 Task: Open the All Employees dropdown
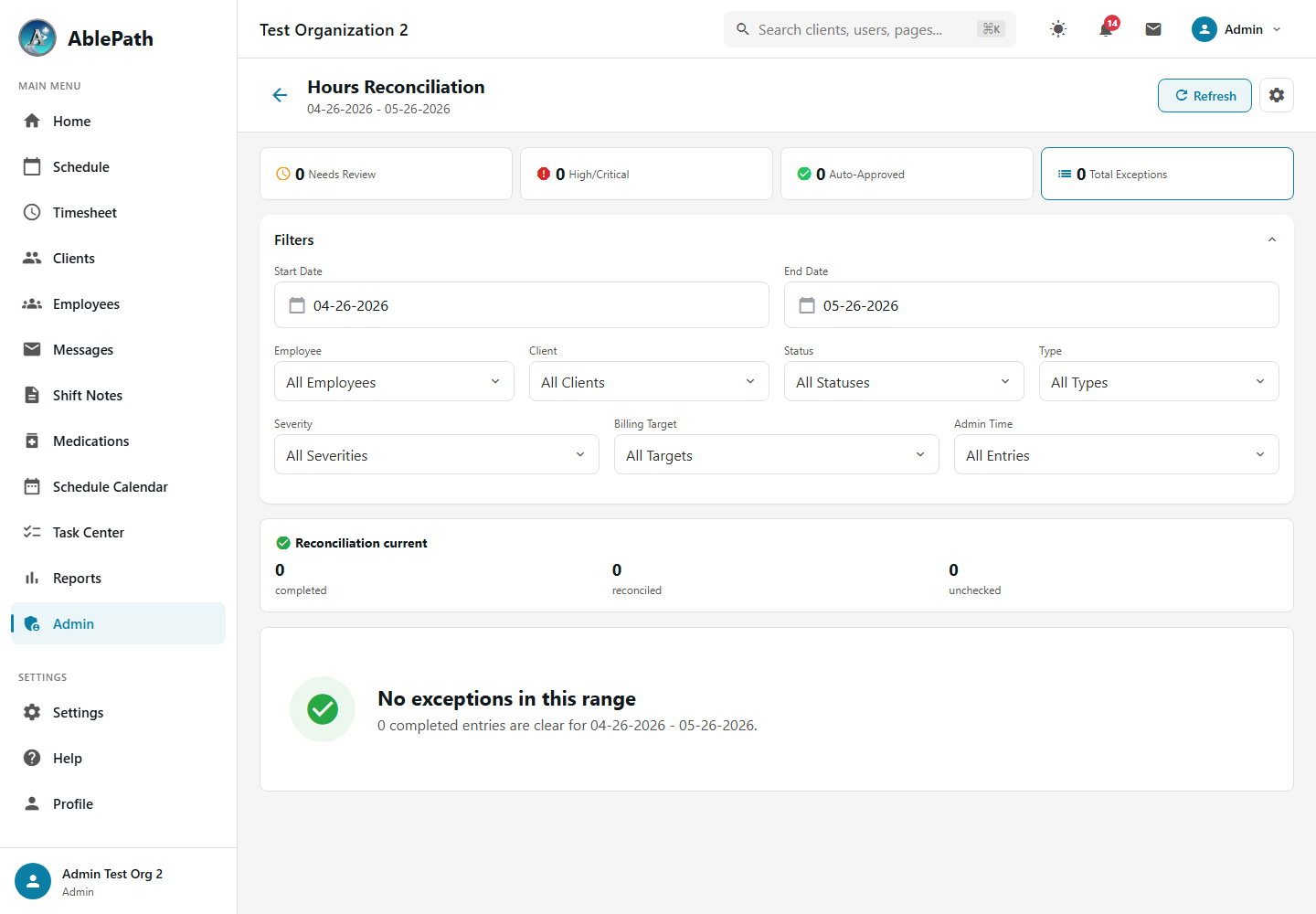tap(394, 381)
